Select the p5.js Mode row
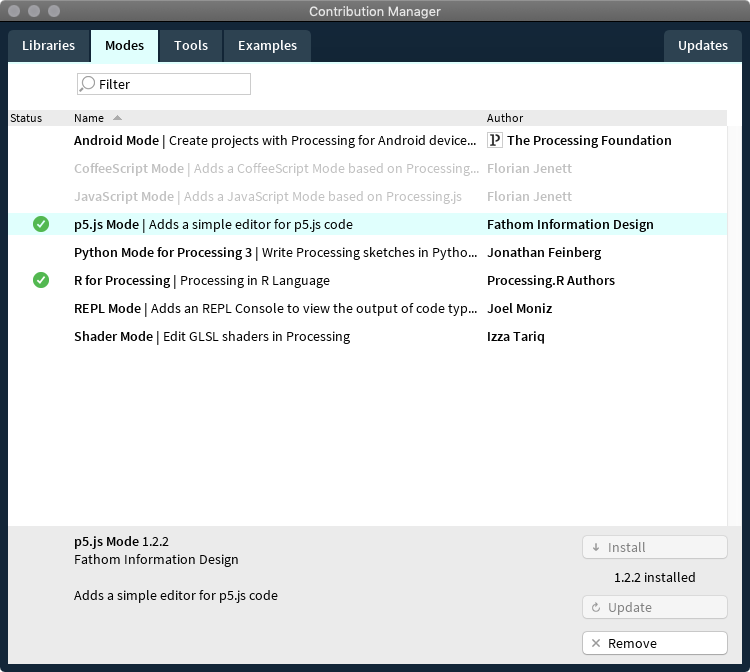Image resolution: width=750 pixels, height=672 pixels. (x=367, y=224)
